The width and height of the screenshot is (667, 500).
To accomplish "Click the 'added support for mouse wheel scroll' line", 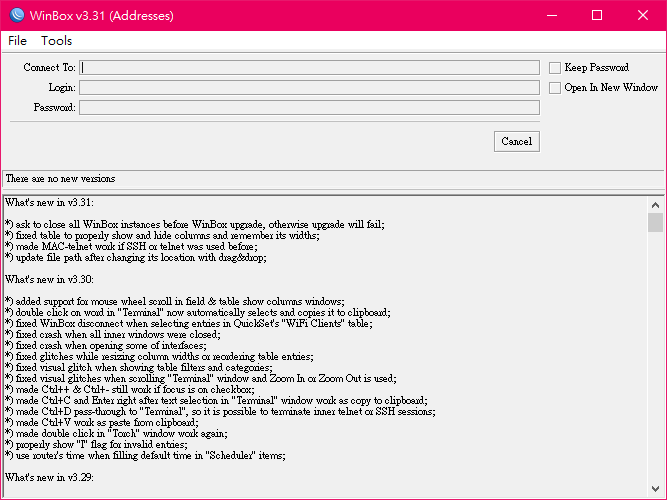I will (175, 301).
